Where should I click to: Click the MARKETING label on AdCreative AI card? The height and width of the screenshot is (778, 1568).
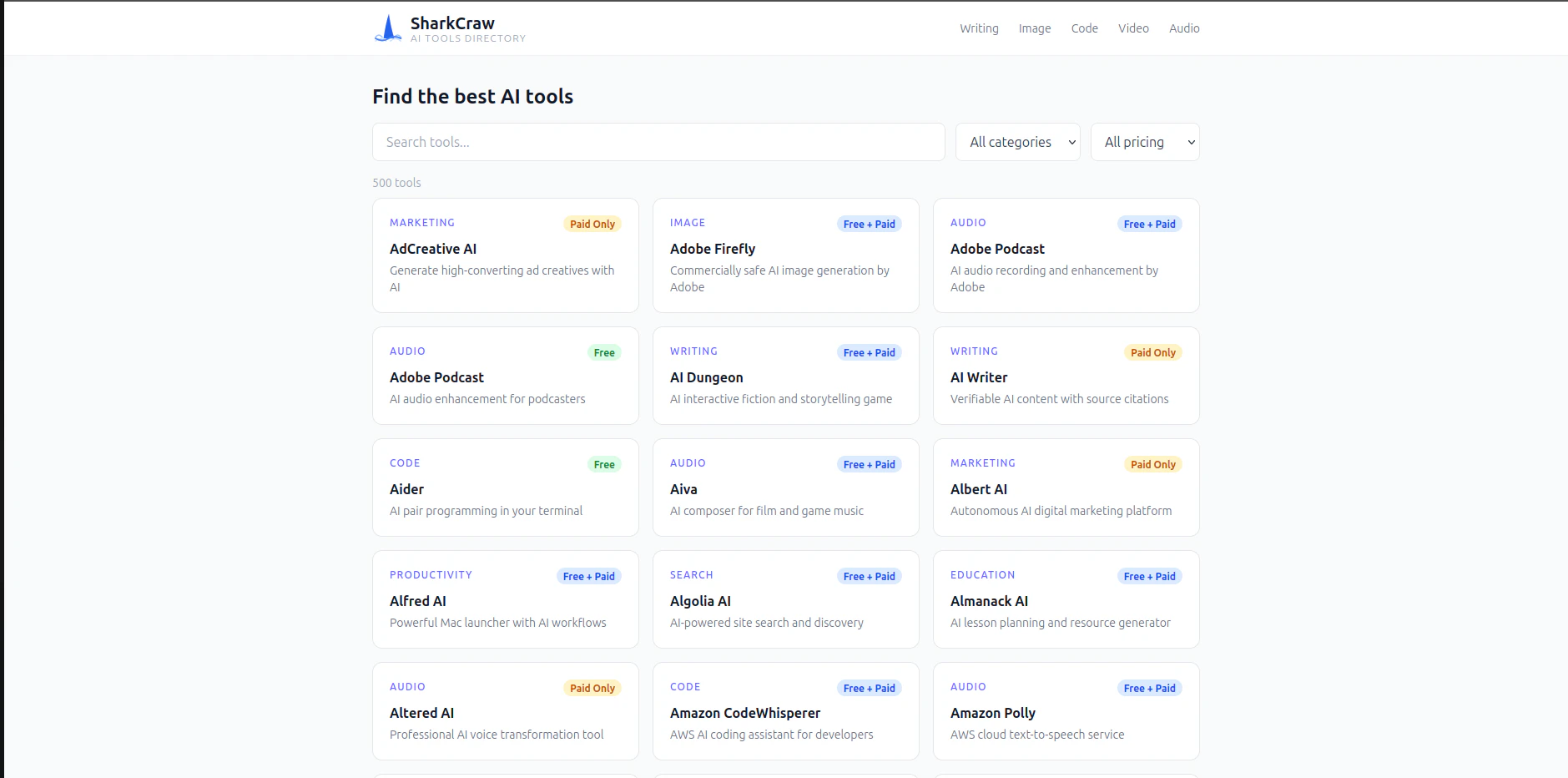[422, 223]
